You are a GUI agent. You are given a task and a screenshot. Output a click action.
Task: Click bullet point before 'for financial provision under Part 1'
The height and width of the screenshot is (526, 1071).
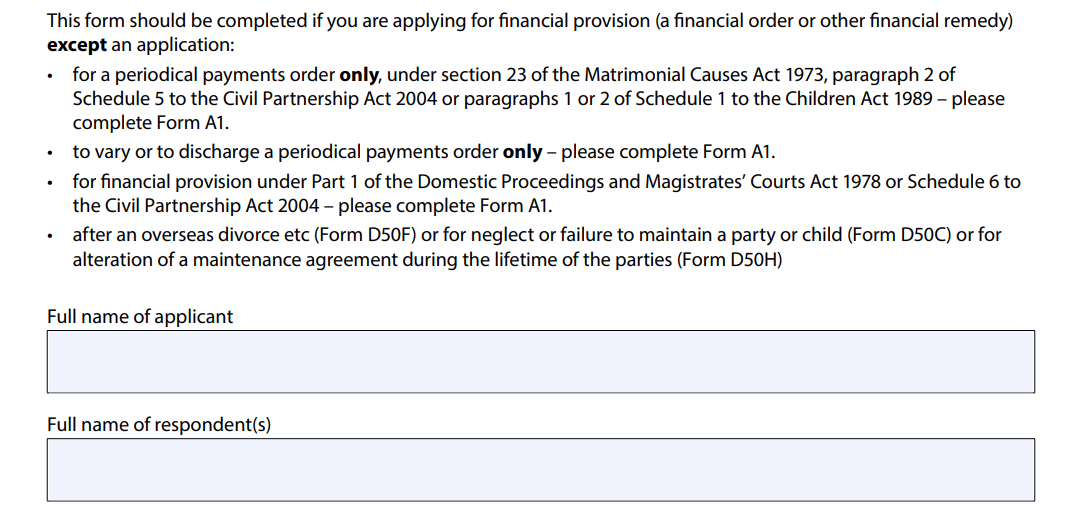[x=50, y=183]
